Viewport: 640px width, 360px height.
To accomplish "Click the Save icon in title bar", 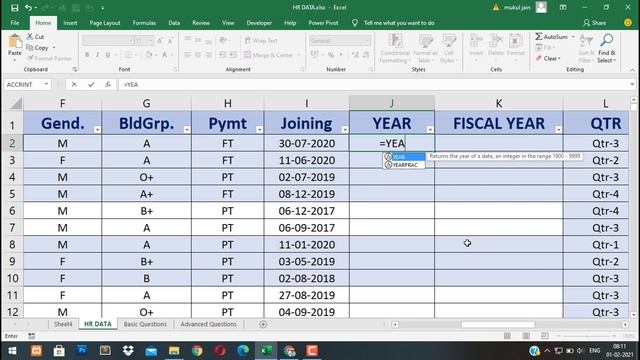I will pyautogui.click(x=15, y=8).
